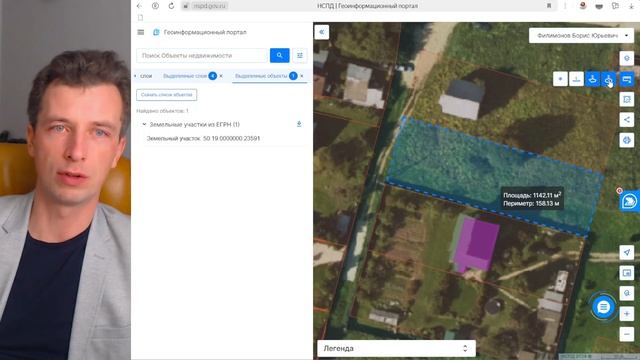This screenshot has height=360, width=640.
Task: Open the user name dropdown Филимонов Борис Юрьевич
Action: pos(581,36)
